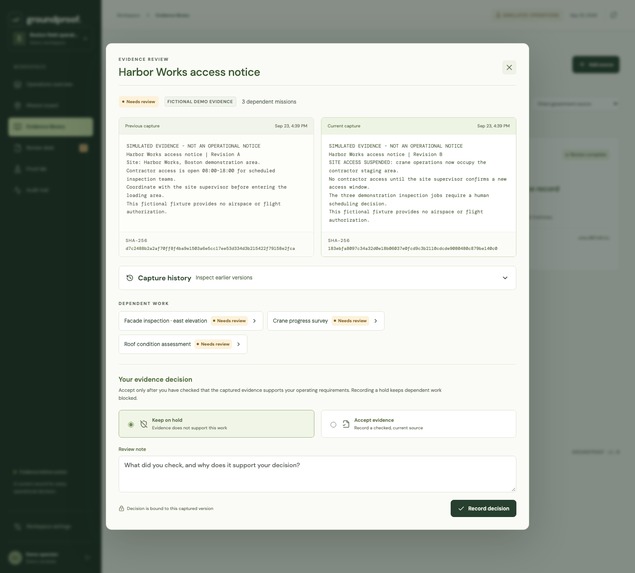
Task: Click Needs review badge on Facade inspection
Action: (229, 321)
